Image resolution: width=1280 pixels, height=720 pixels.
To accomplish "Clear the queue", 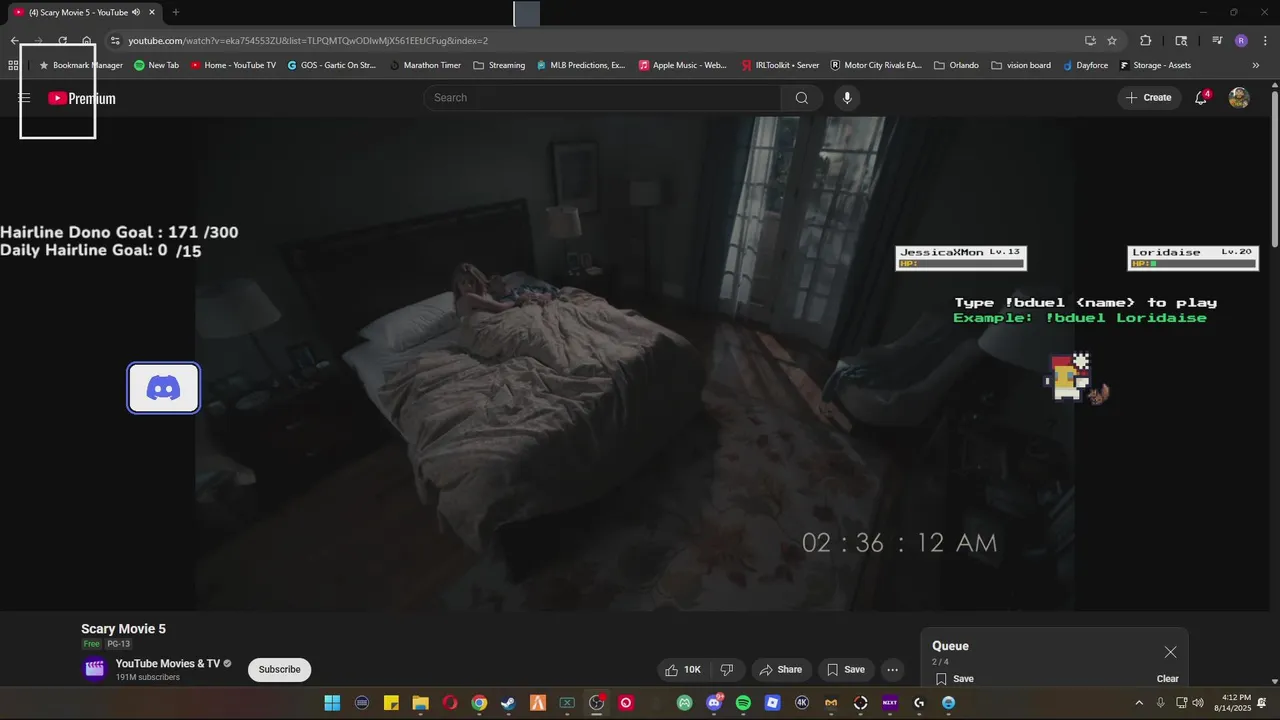I will [1168, 679].
